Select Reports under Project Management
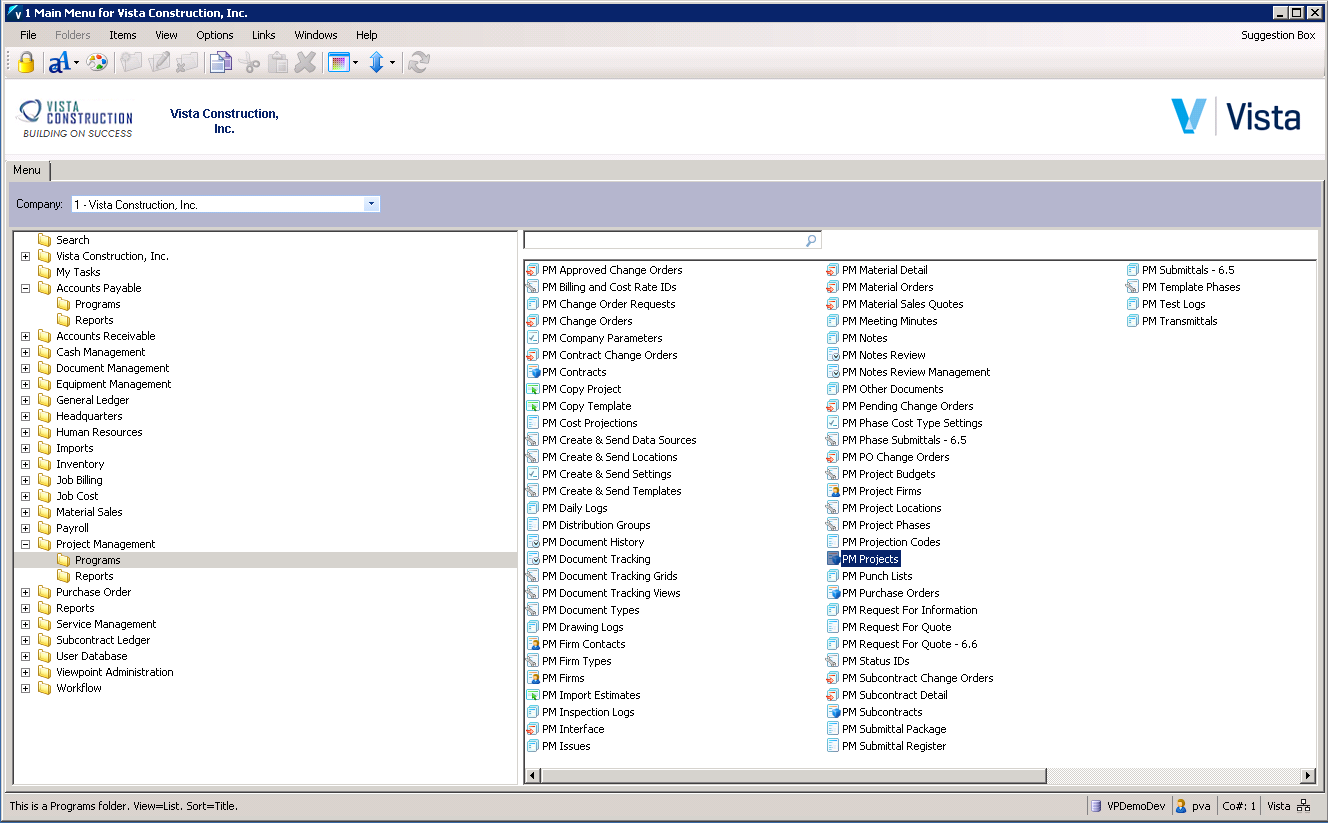 [94, 576]
